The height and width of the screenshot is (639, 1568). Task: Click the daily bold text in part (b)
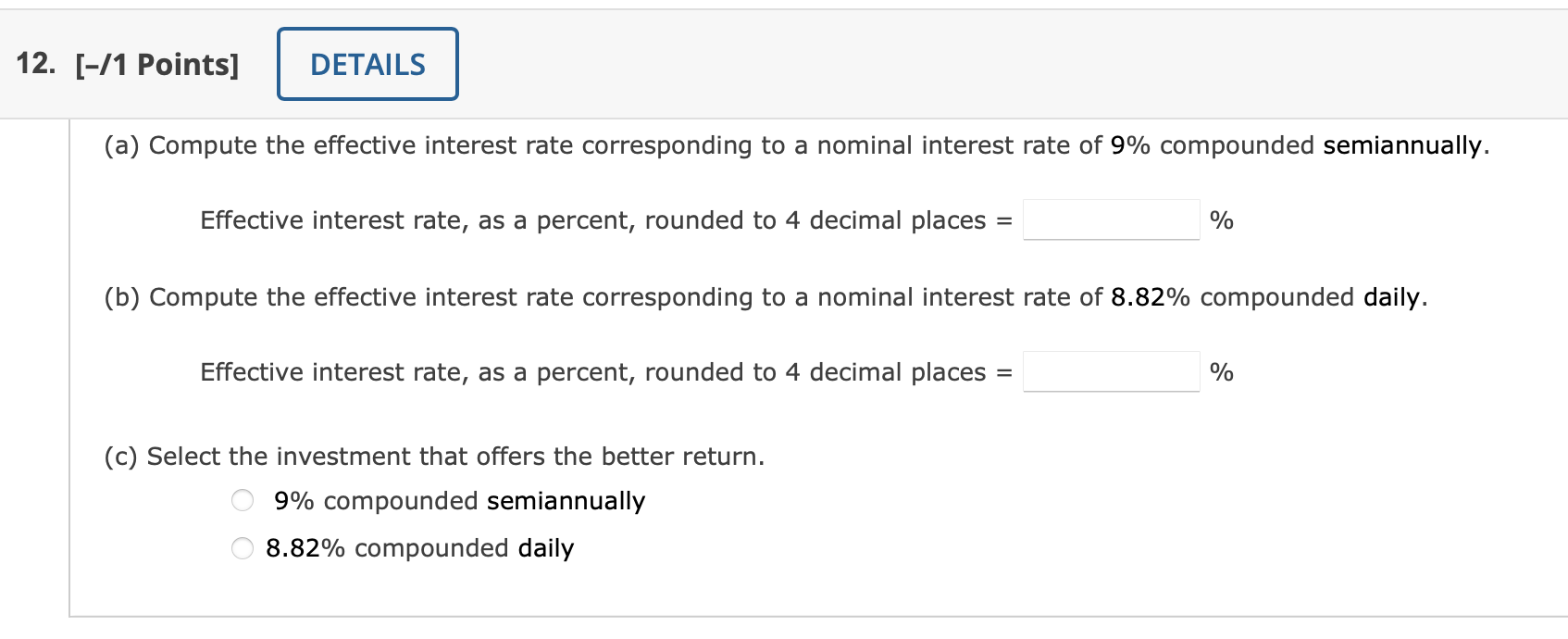point(1389,297)
